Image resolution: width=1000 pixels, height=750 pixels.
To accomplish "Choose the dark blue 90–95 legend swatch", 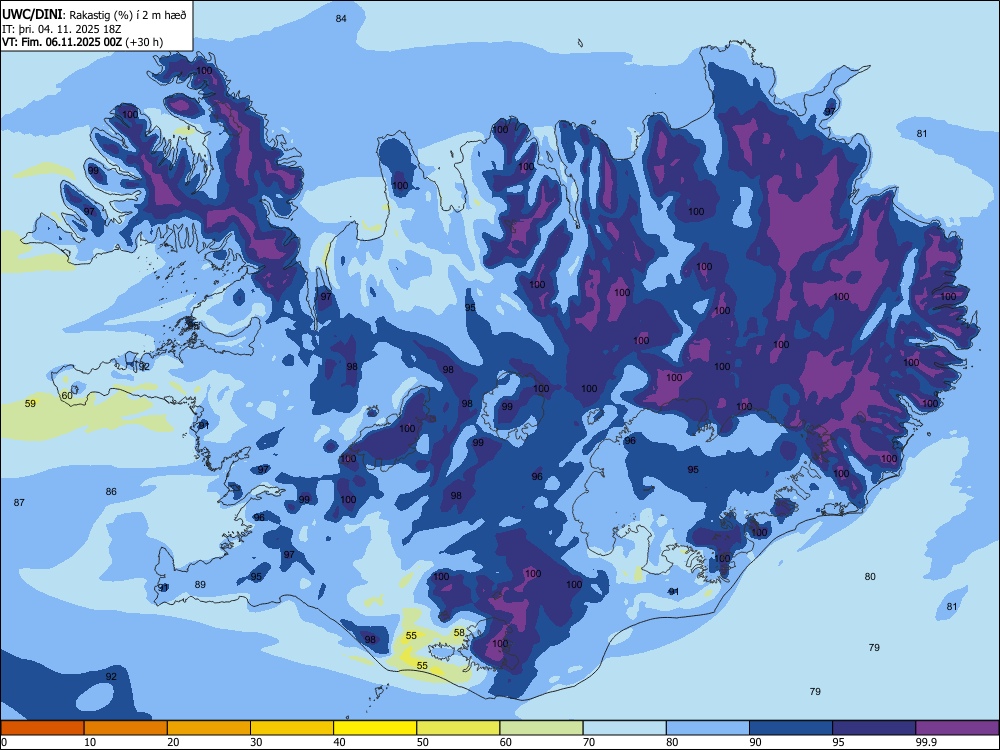I will pos(791,728).
